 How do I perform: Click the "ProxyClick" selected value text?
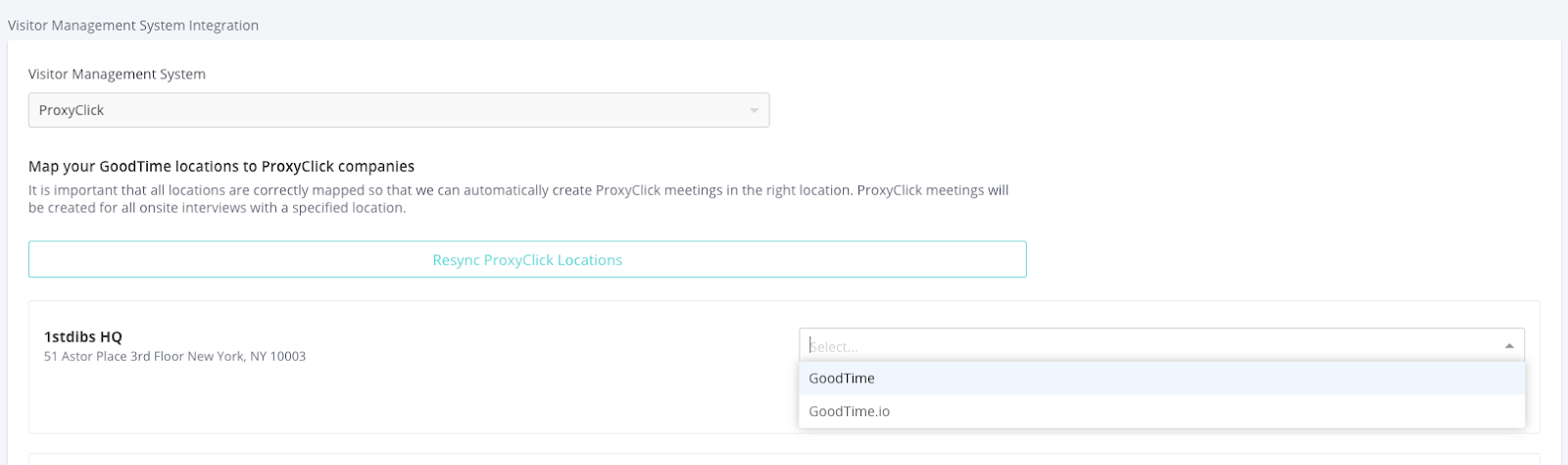[72, 110]
